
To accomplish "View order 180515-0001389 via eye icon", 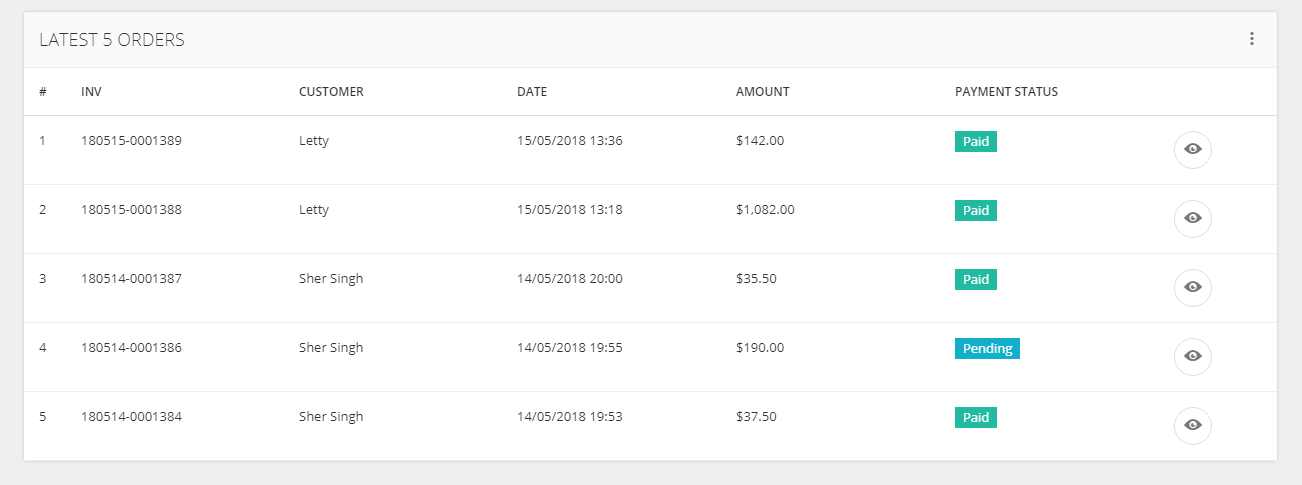I will tap(1192, 149).
